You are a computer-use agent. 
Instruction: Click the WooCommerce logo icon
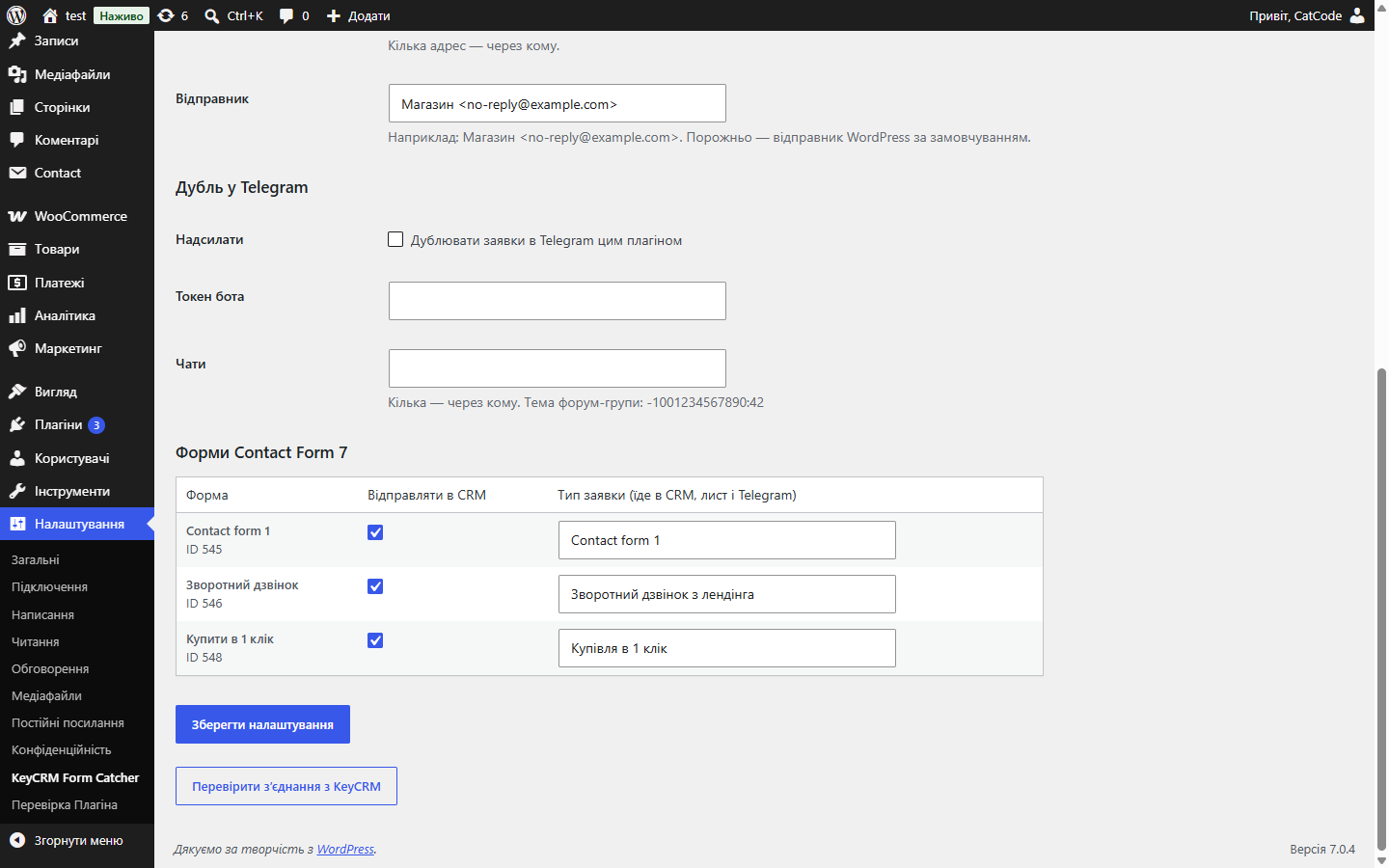[17, 216]
